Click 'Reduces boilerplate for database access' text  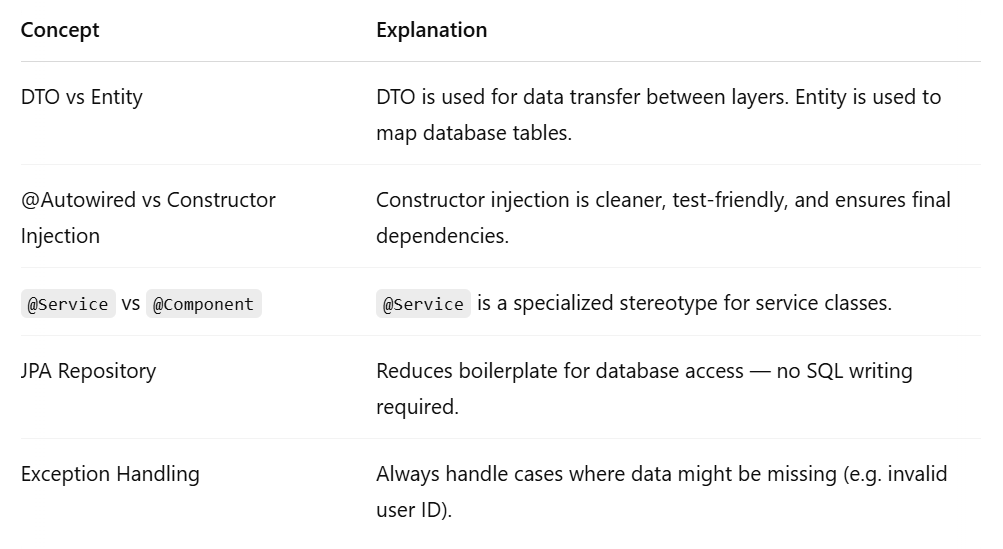[560, 371]
